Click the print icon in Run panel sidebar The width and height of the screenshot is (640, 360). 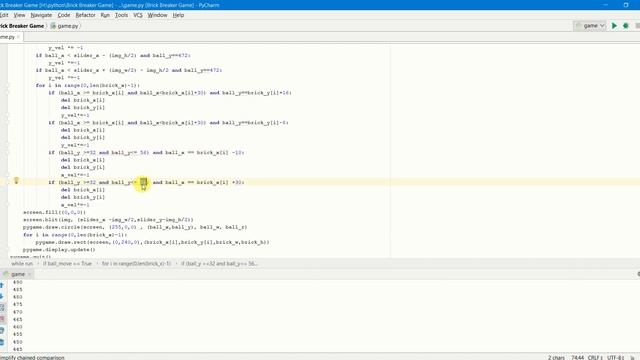[2, 331]
